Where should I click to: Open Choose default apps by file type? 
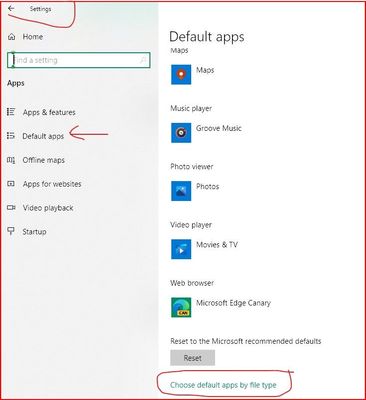[x=223, y=385]
